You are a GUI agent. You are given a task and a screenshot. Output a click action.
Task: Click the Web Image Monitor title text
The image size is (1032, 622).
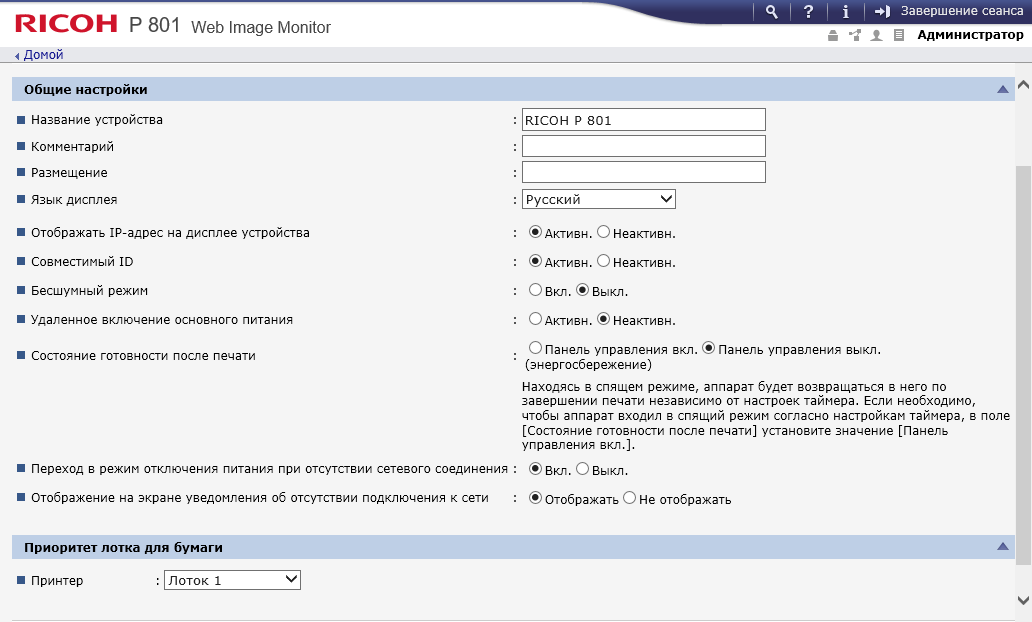point(261,27)
